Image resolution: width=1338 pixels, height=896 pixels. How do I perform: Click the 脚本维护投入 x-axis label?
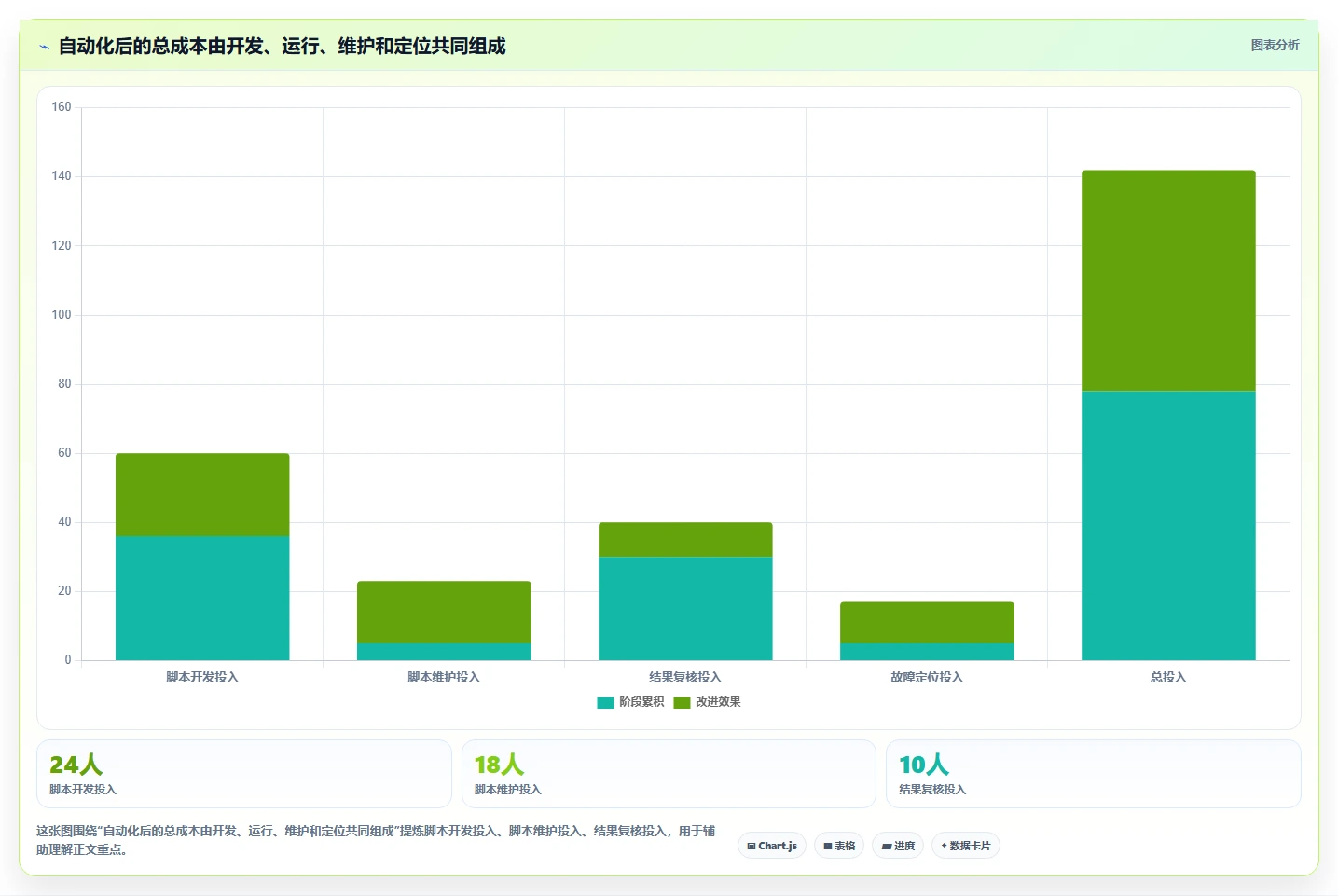[444, 677]
